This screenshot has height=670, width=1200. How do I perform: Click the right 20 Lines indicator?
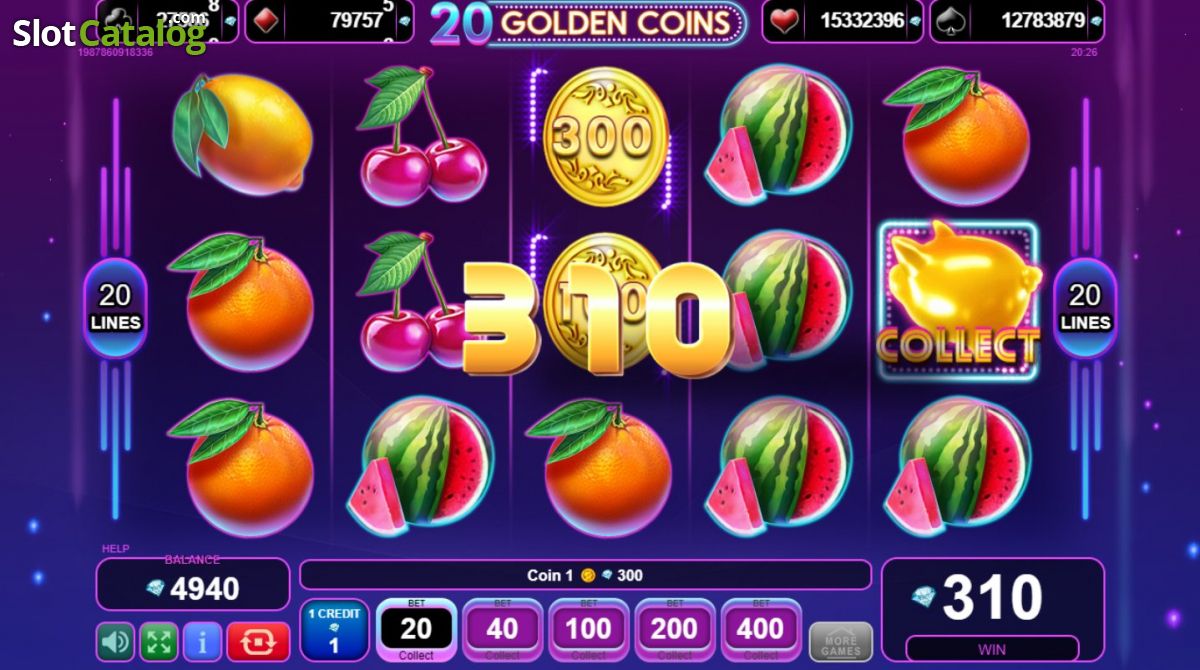tap(1085, 307)
